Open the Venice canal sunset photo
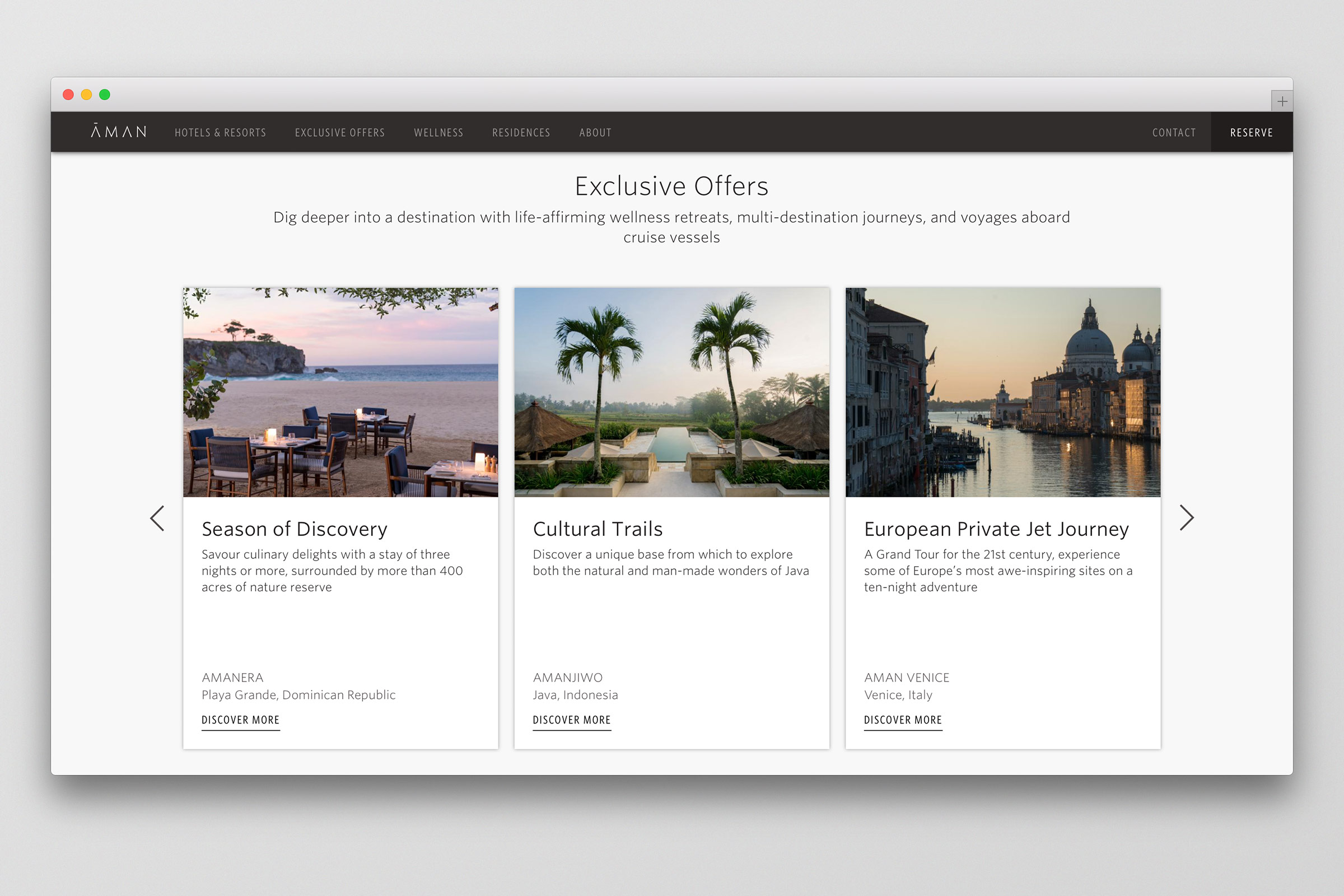Screen dimensions: 1344x896 [1003, 392]
